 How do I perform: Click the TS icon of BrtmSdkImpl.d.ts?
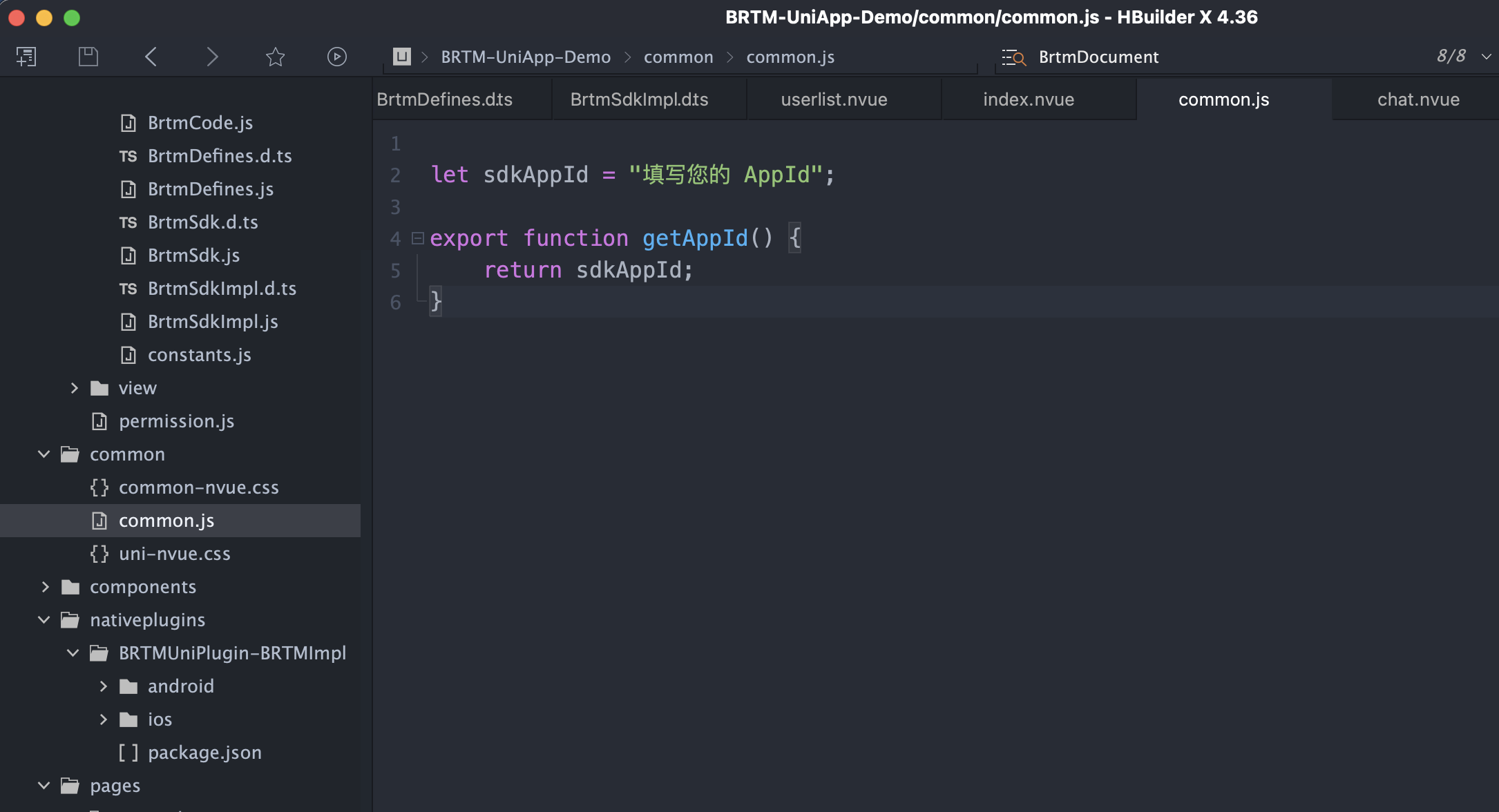[128, 289]
